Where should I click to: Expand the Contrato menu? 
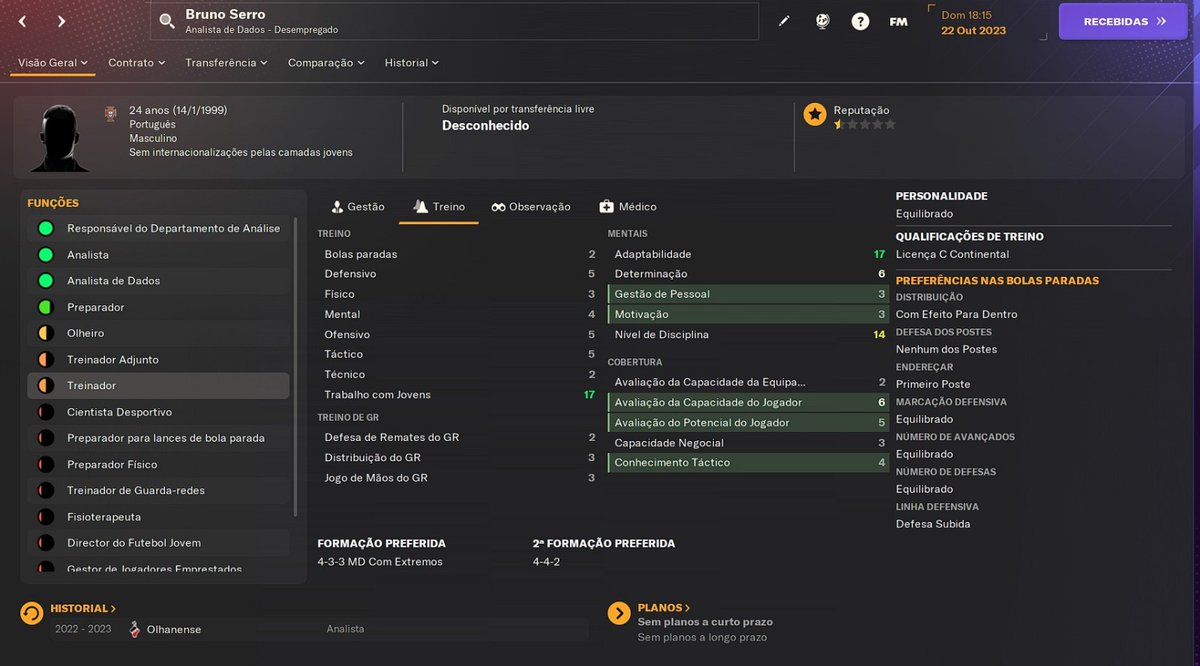pyautogui.click(x=137, y=62)
